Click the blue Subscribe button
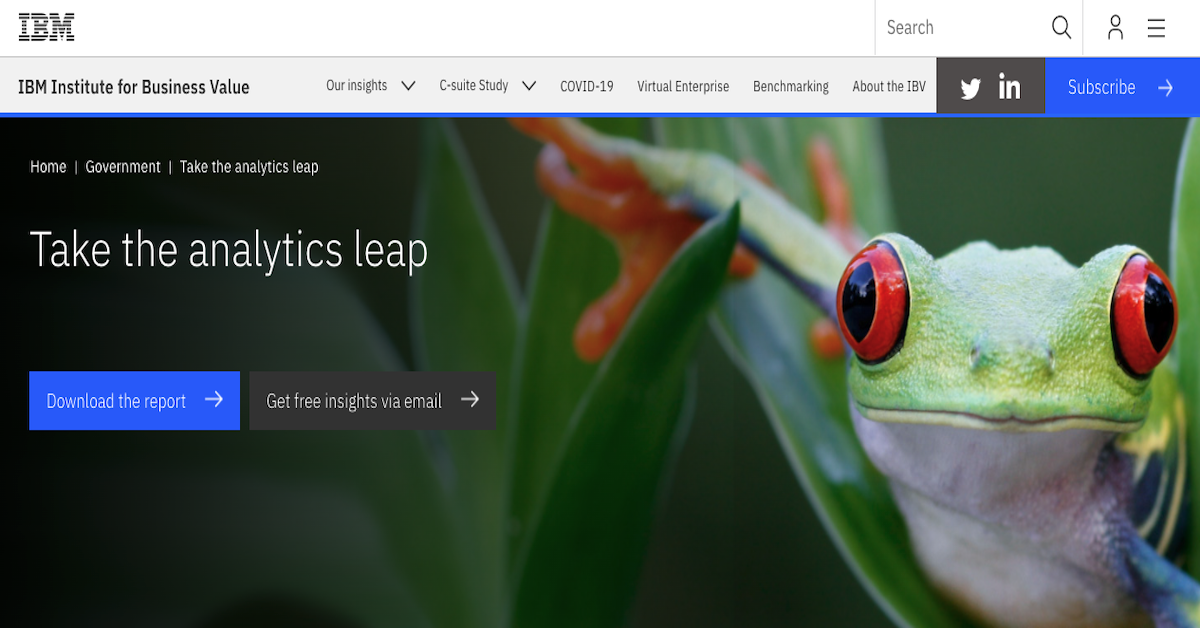The width and height of the screenshot is (1200, 628). click(1121, 87)
